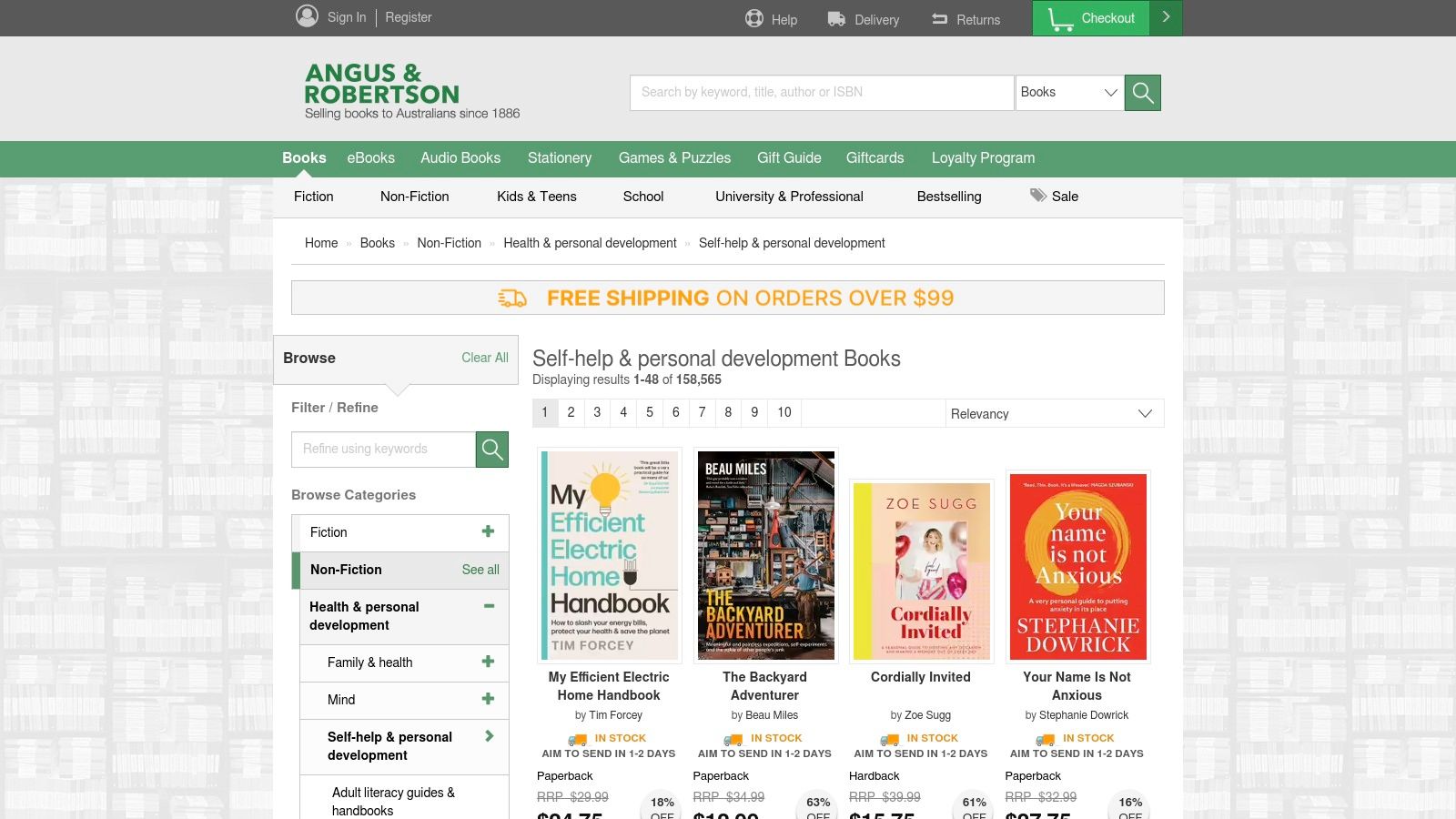Open the eBooks navigation tab
1456x819 pixels.
(370, 157)
